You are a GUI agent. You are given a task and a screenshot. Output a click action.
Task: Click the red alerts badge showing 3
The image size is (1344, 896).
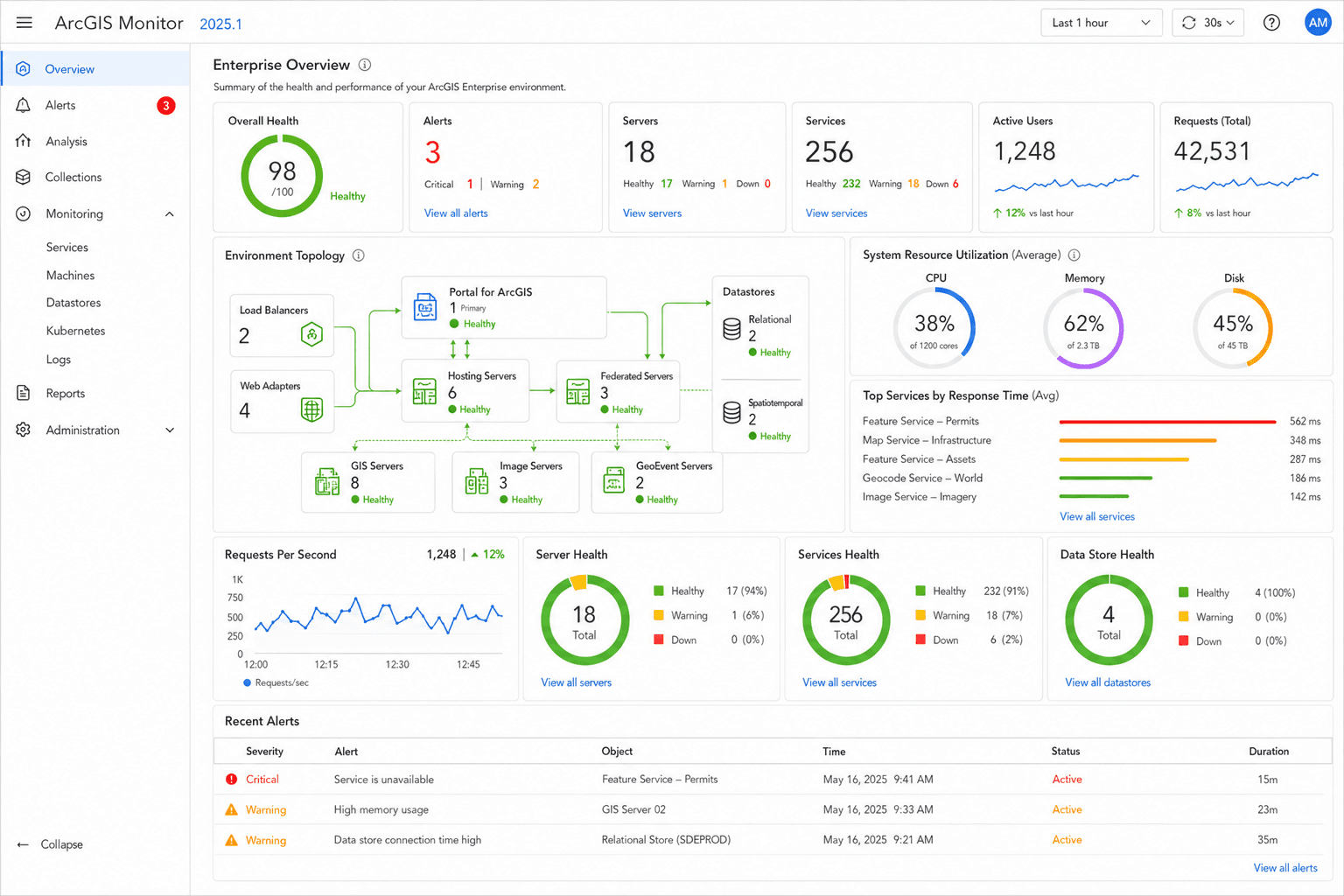[x=166, y=106]
